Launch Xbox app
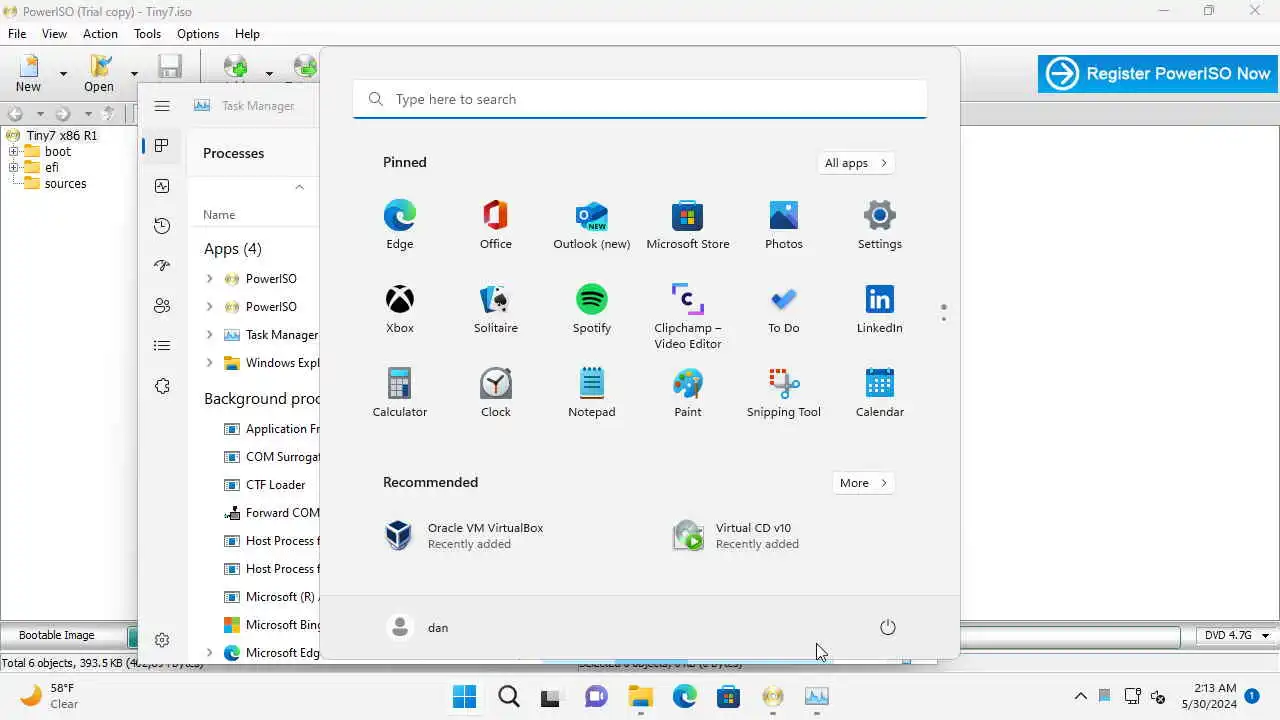The width and height of the screenshot is (1280, 720). point(399,309)
